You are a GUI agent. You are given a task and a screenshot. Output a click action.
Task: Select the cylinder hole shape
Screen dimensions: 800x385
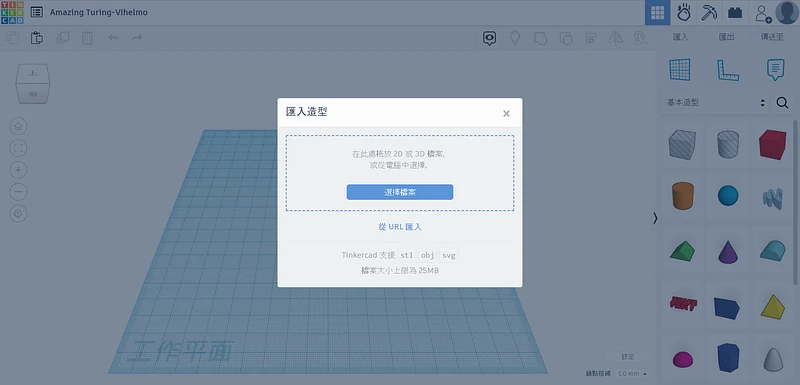728,144
